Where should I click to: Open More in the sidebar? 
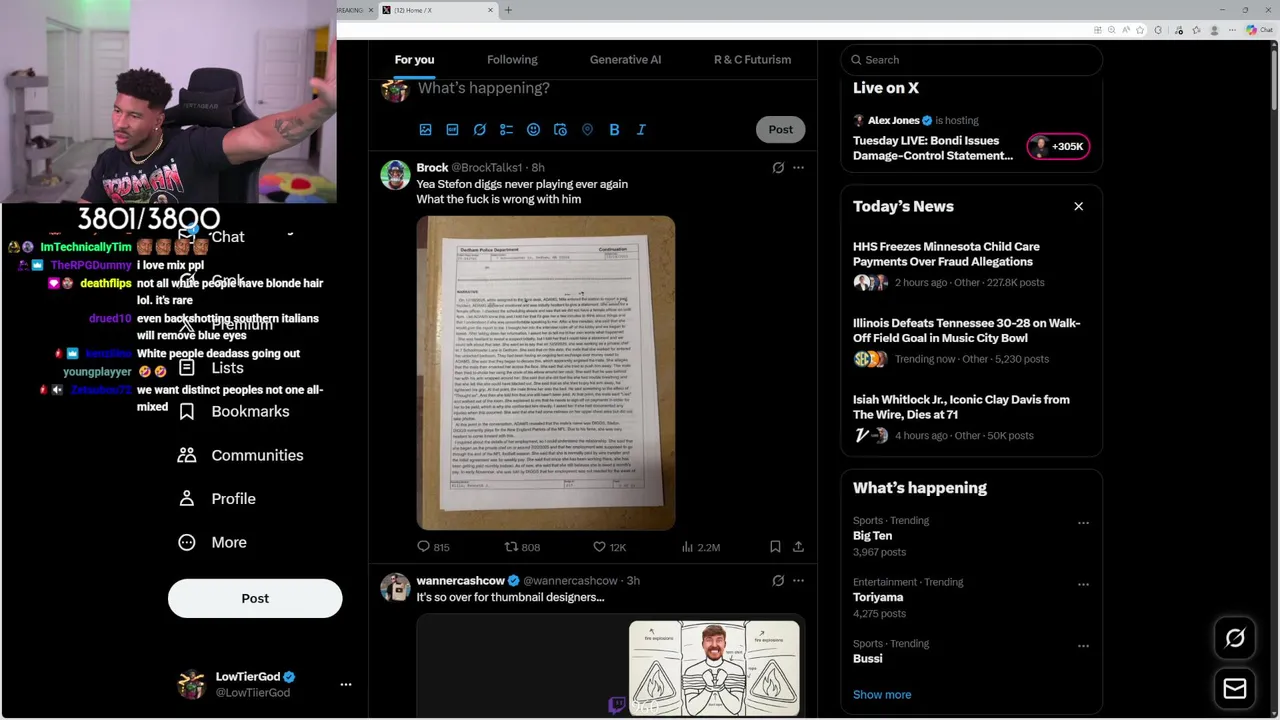[212, 542]
